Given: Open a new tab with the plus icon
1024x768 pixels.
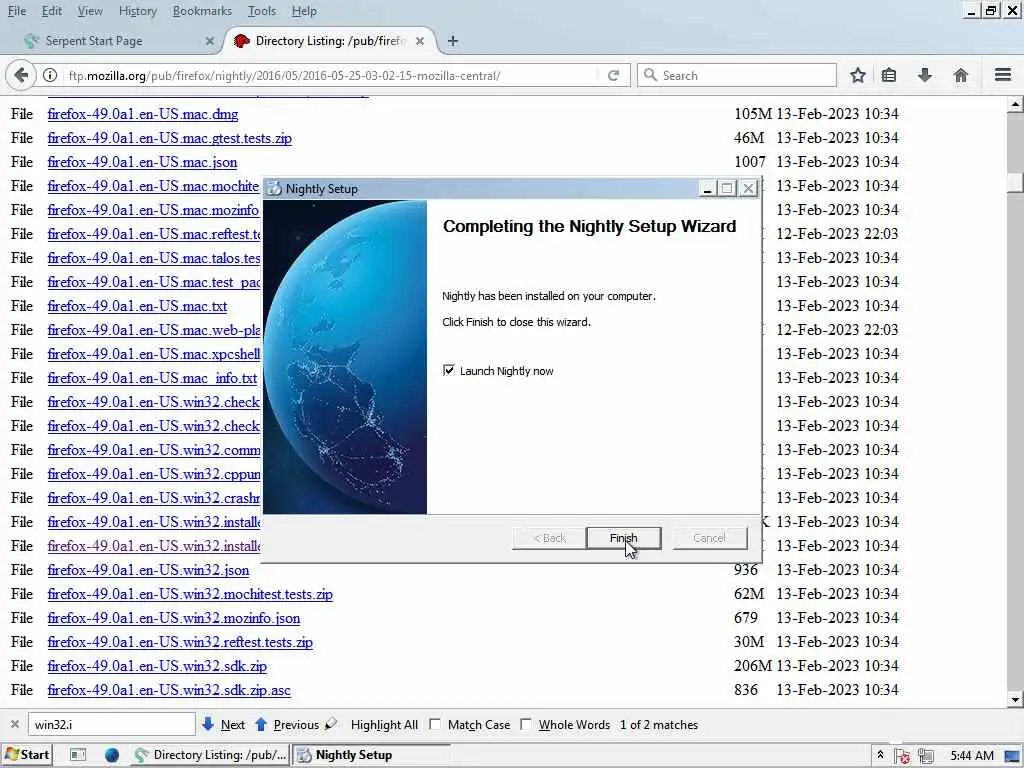Looking at the screenshot, I should click(453, 41).
